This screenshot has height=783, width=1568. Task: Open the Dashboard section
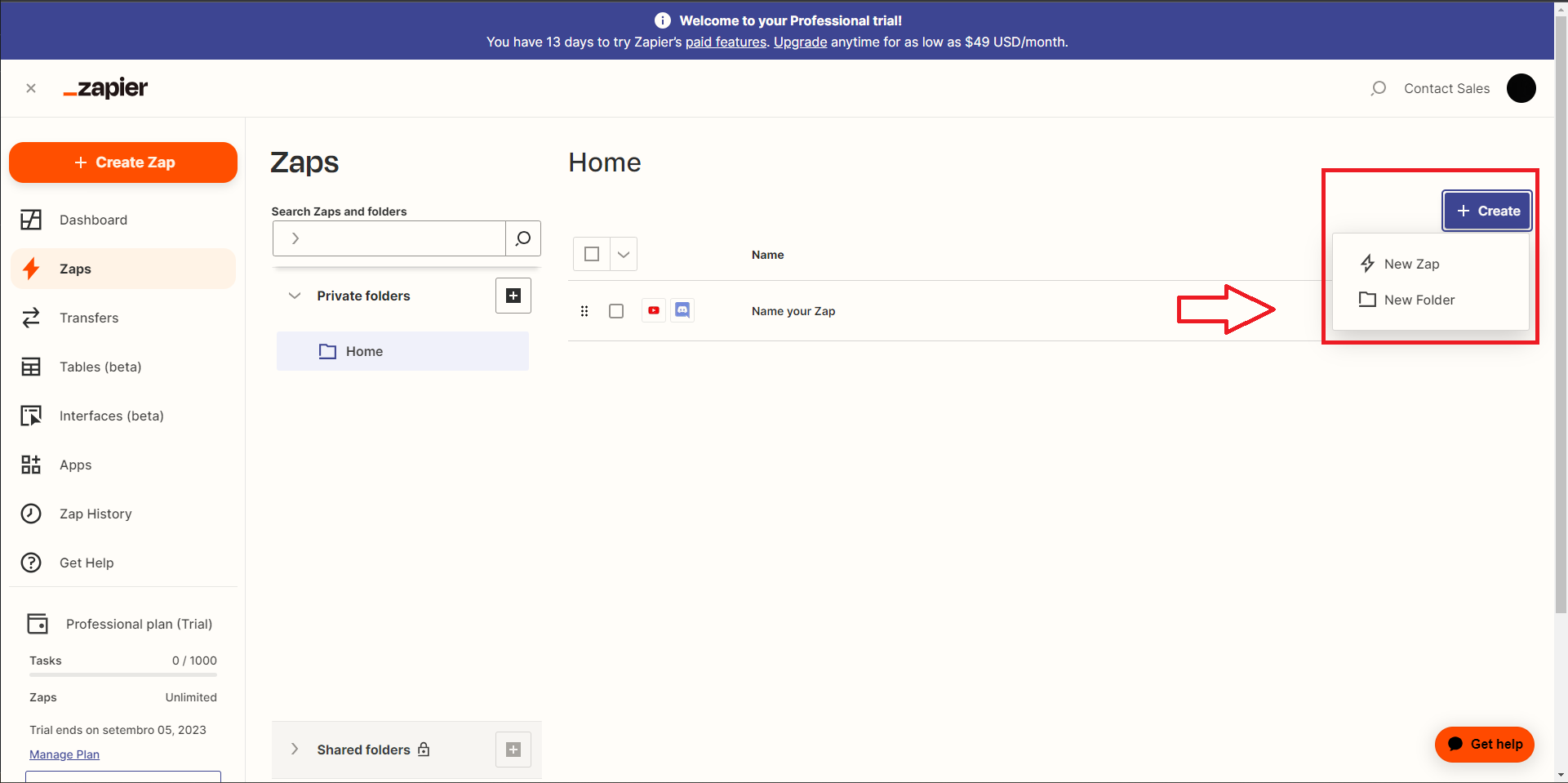coord(93,220)
